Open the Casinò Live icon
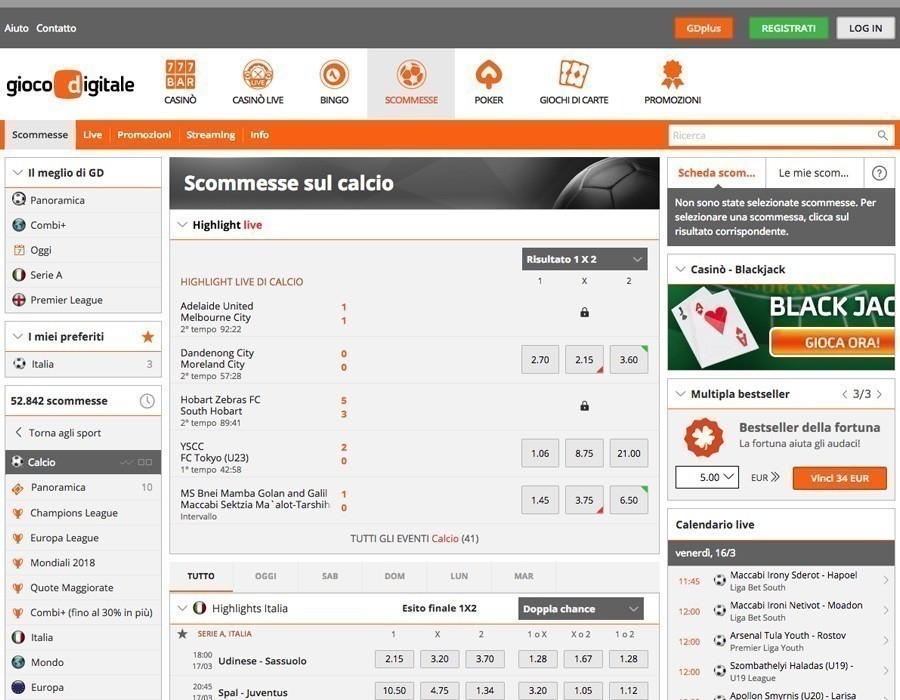This screenshot has width=900, height=700. coord(258,75)
